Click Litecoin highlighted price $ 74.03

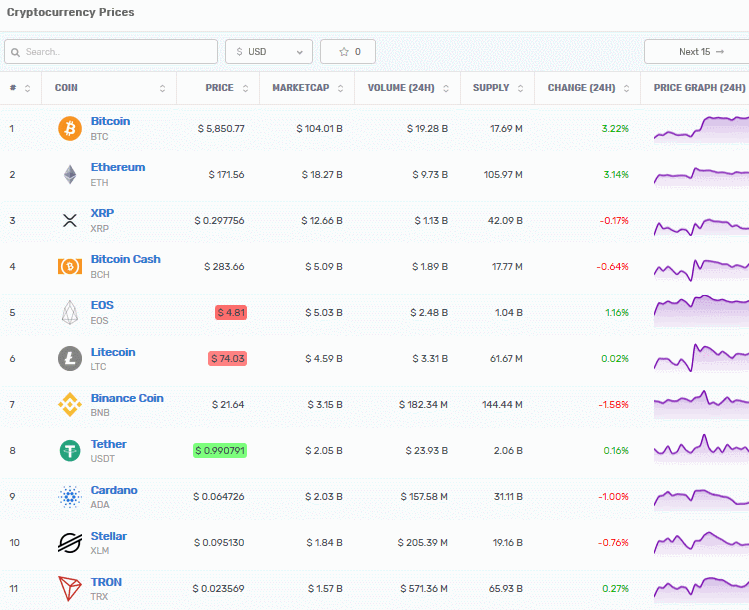227,358
